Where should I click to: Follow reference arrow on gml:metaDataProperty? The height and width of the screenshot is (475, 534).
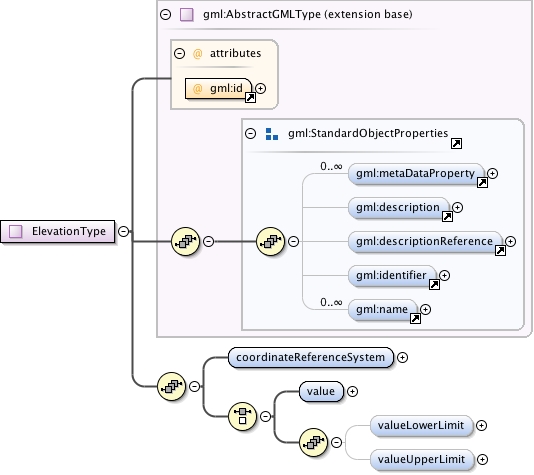point(482,183)
